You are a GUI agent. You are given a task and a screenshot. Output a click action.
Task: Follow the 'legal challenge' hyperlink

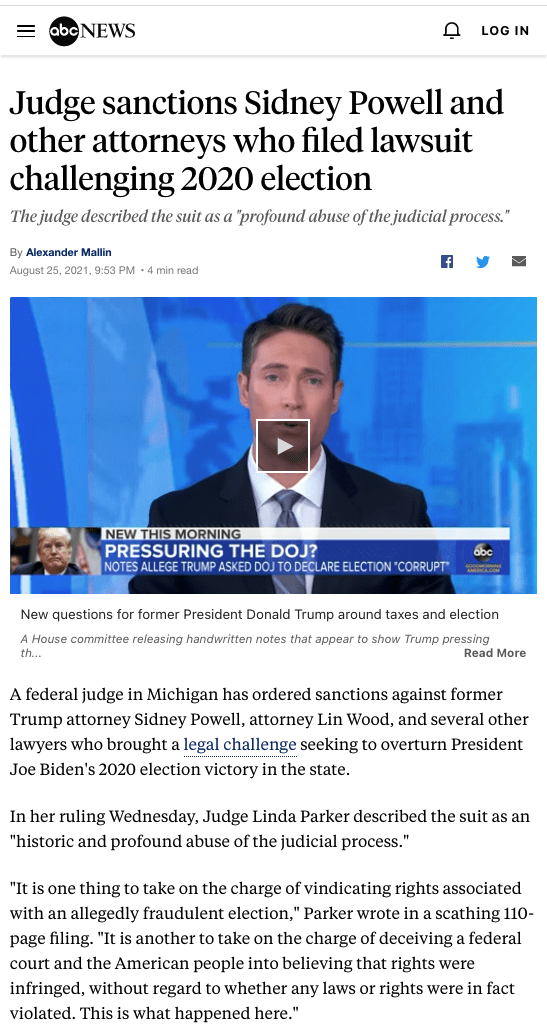click(x=240, y=744)
